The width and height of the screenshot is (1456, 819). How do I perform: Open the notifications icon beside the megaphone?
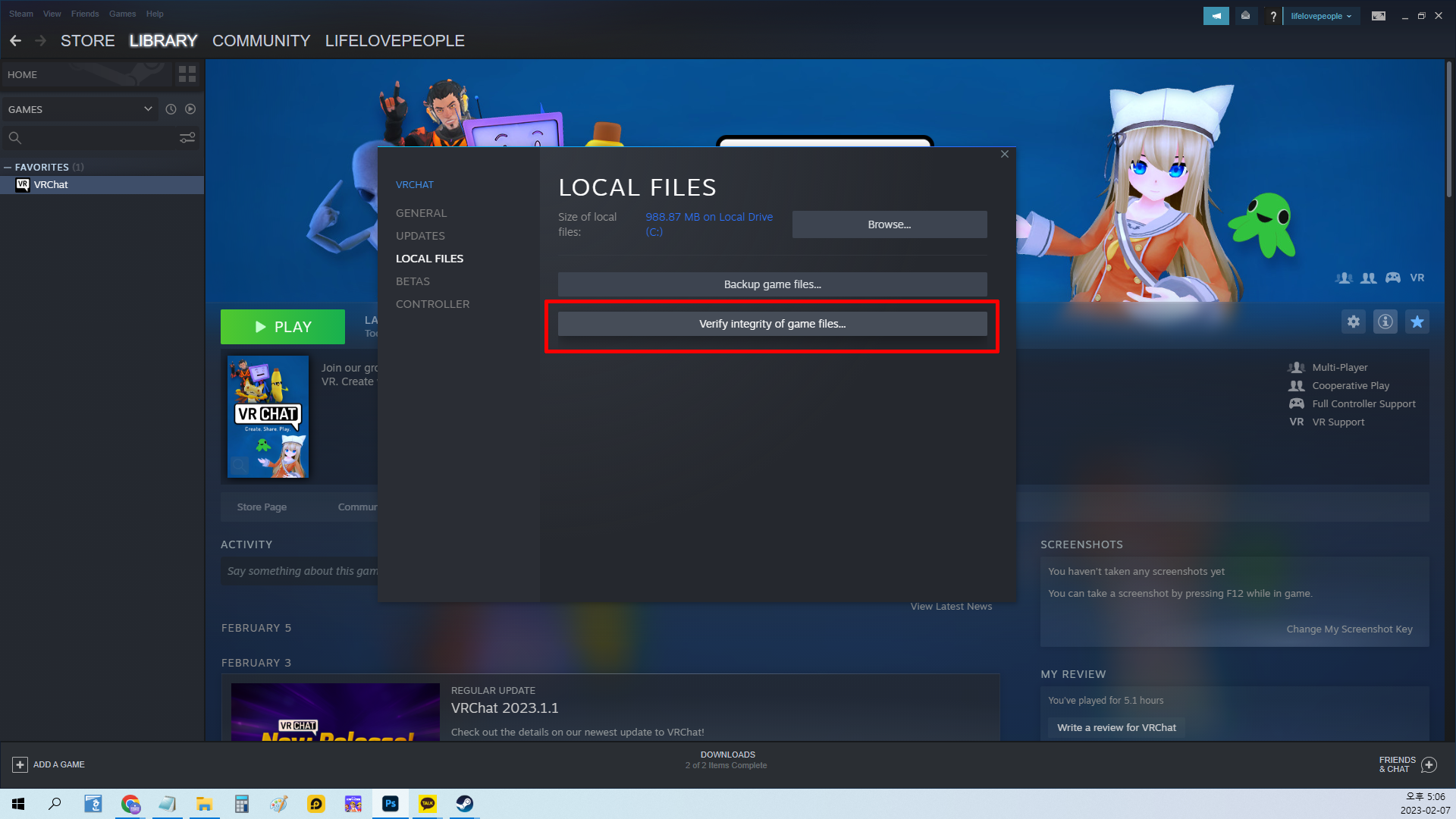[1245, 16]
